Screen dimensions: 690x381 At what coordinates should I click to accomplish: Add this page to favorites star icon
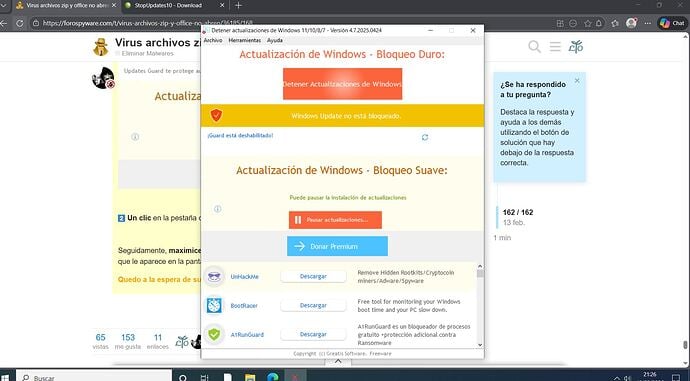[x=587, y=23]
